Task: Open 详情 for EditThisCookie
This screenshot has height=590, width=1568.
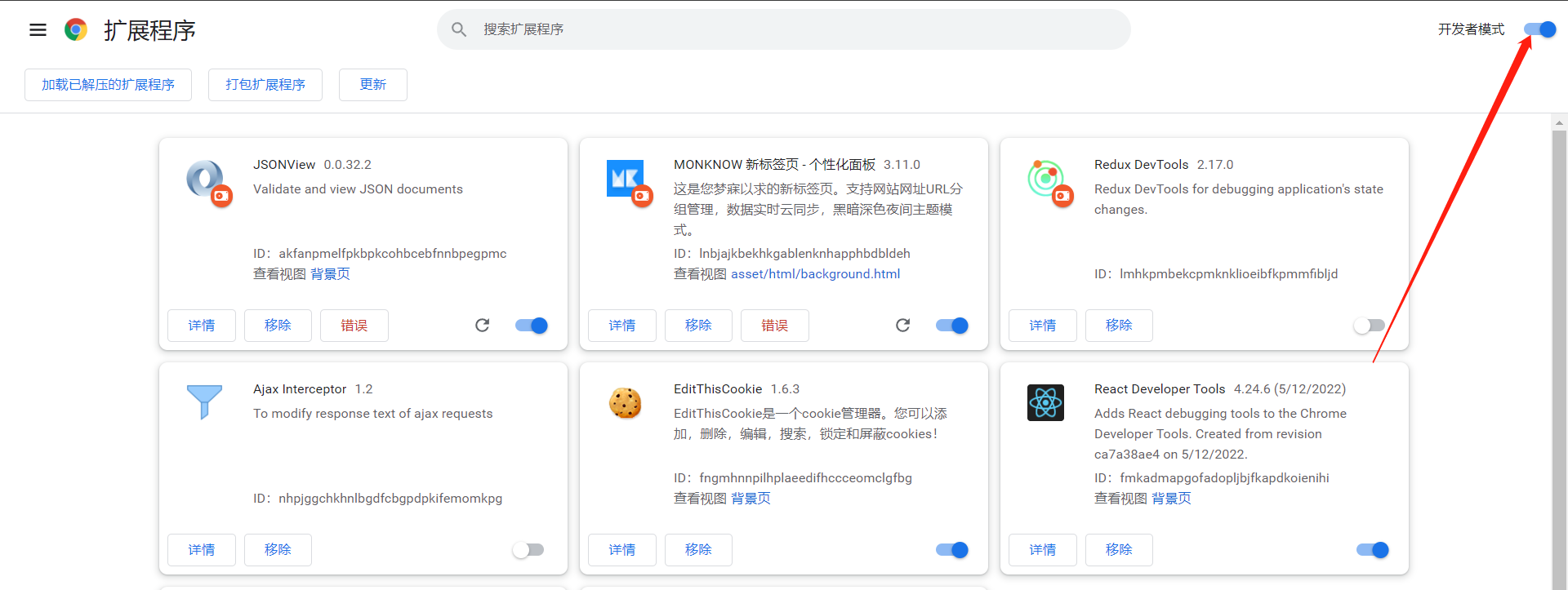Action: (x=622, y=550)
